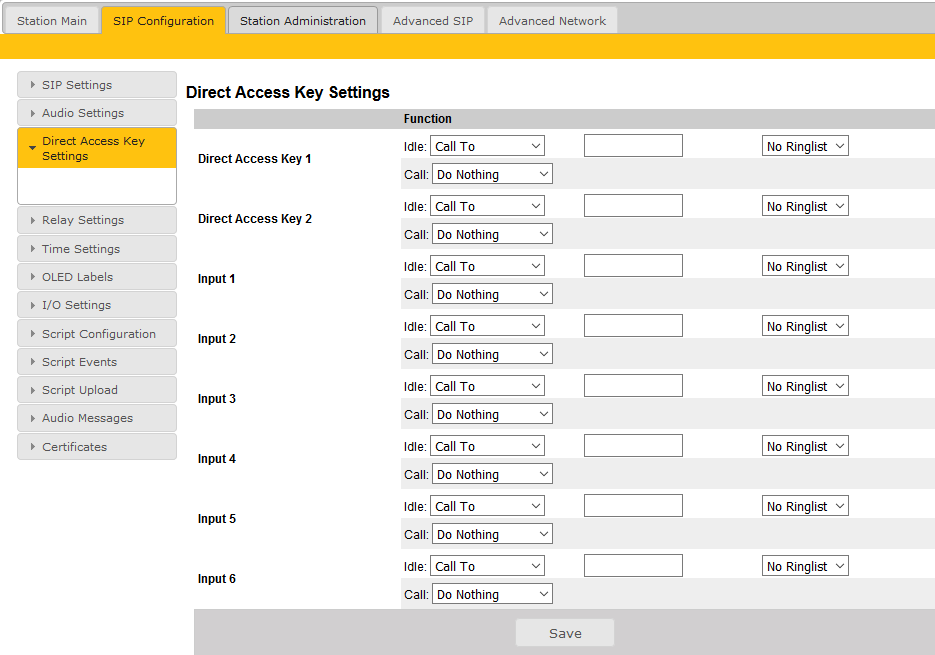Open Relay Settings in the sidebar
The image size is (935, 655).
click(96, 220)
